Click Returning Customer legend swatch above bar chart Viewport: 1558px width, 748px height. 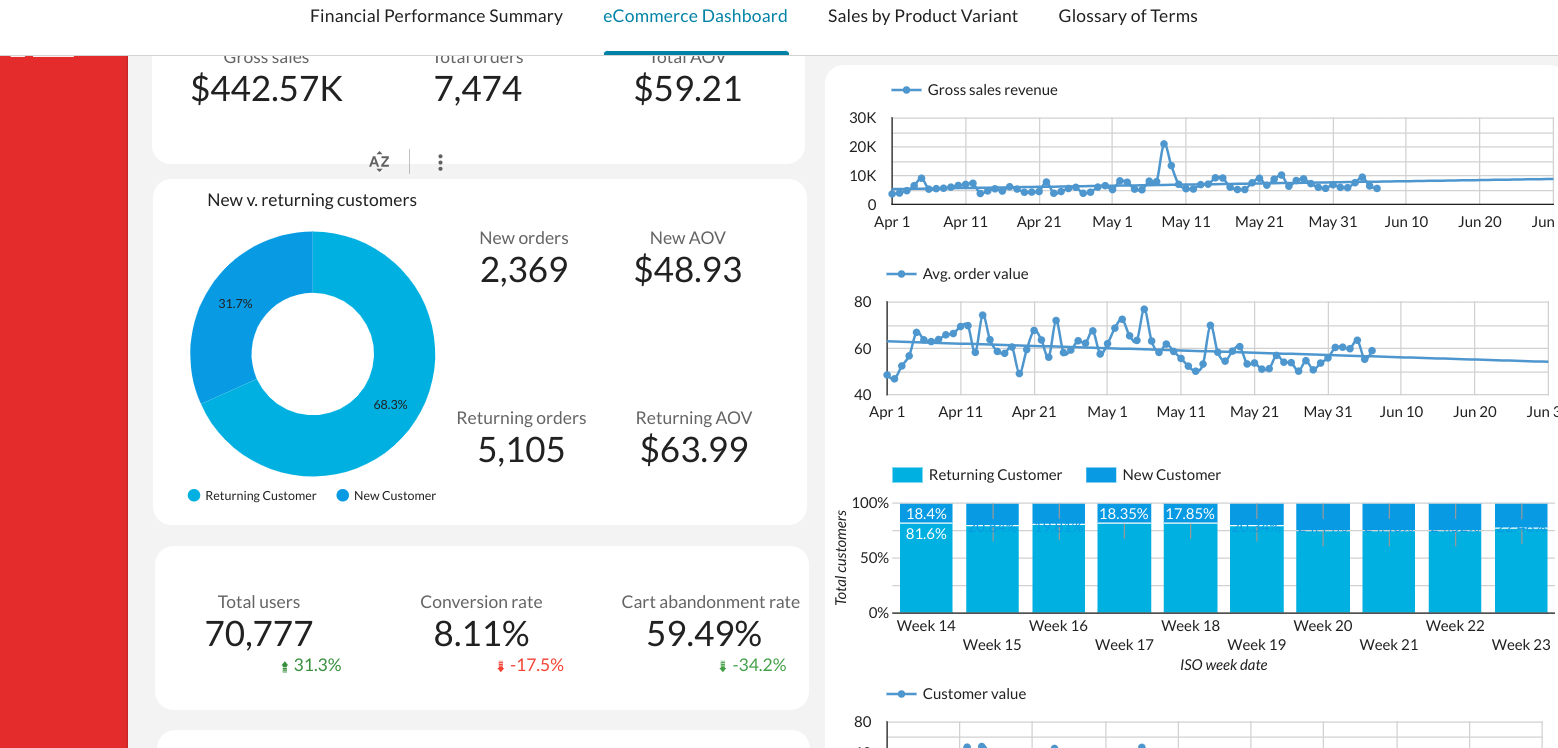click(907, 475)
